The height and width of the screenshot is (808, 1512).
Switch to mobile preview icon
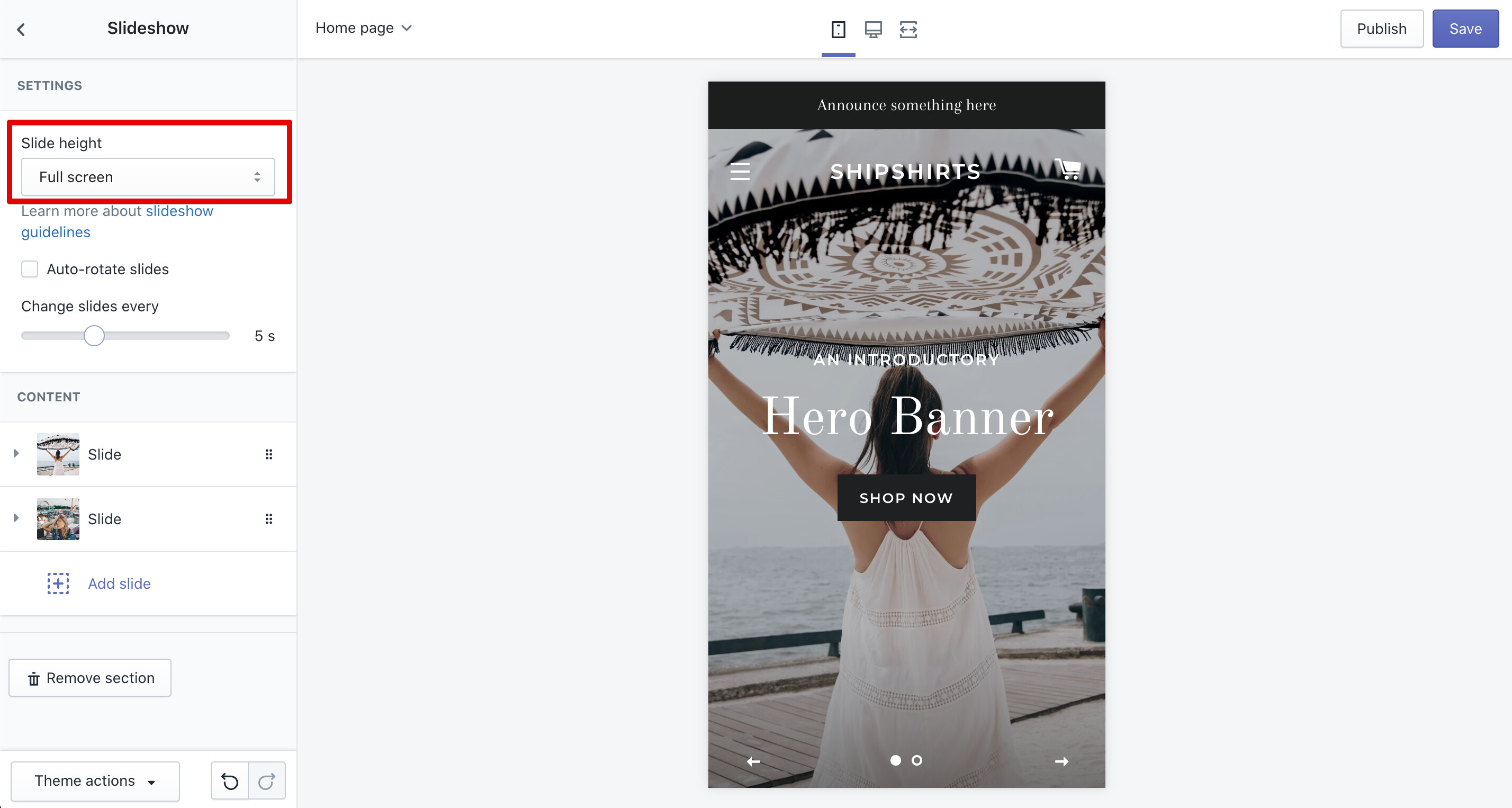pyautogui.click(x=838, y=29)
